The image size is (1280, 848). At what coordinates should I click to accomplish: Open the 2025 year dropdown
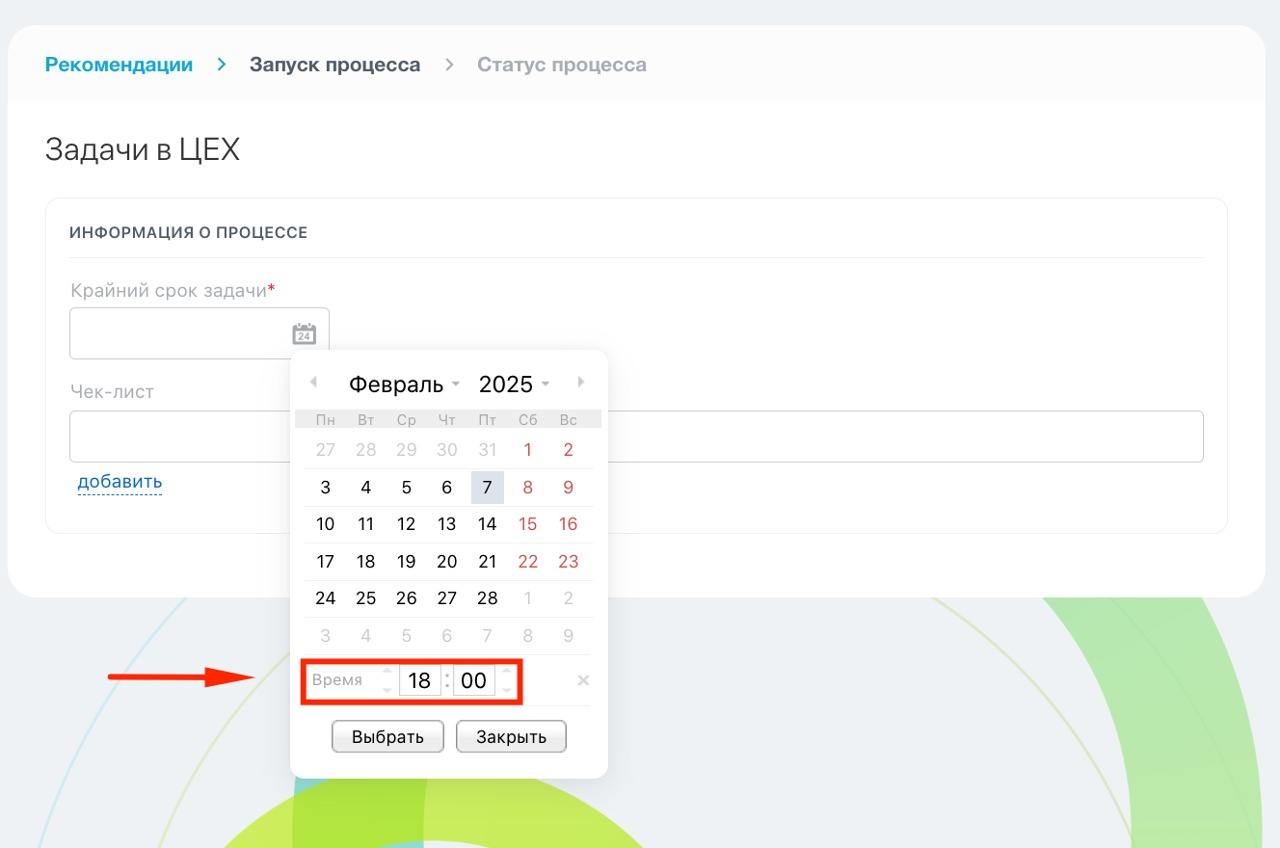coord(514,384)
